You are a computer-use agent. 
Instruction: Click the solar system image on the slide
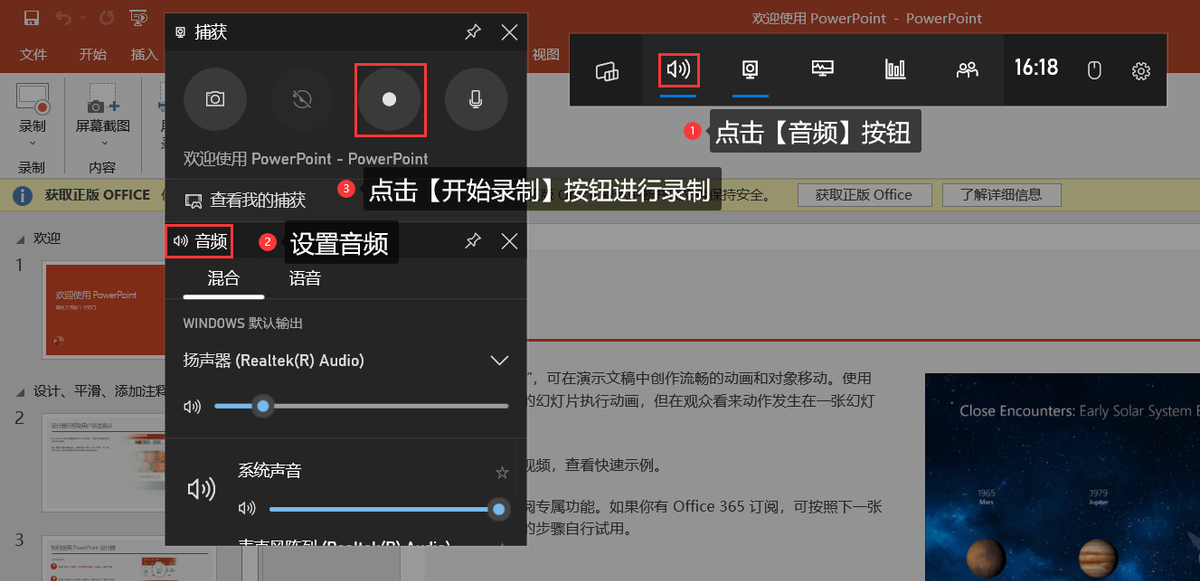pyautogui.click(x=1062, y=477)
